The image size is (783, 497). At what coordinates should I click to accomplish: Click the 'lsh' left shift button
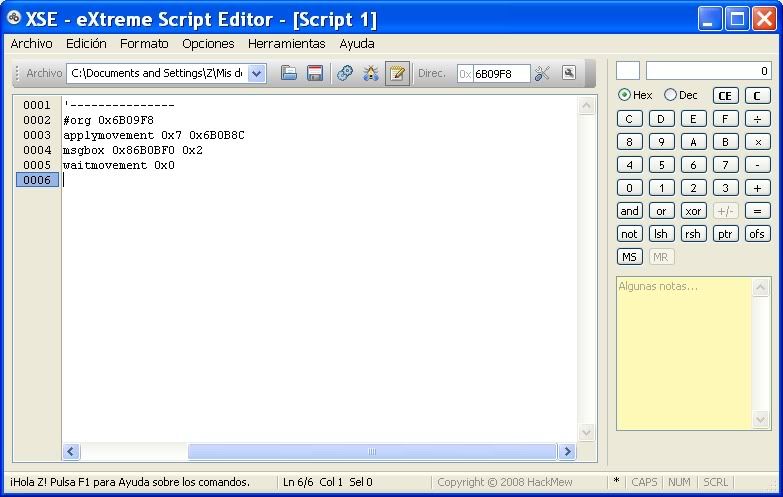click(661, 234)
